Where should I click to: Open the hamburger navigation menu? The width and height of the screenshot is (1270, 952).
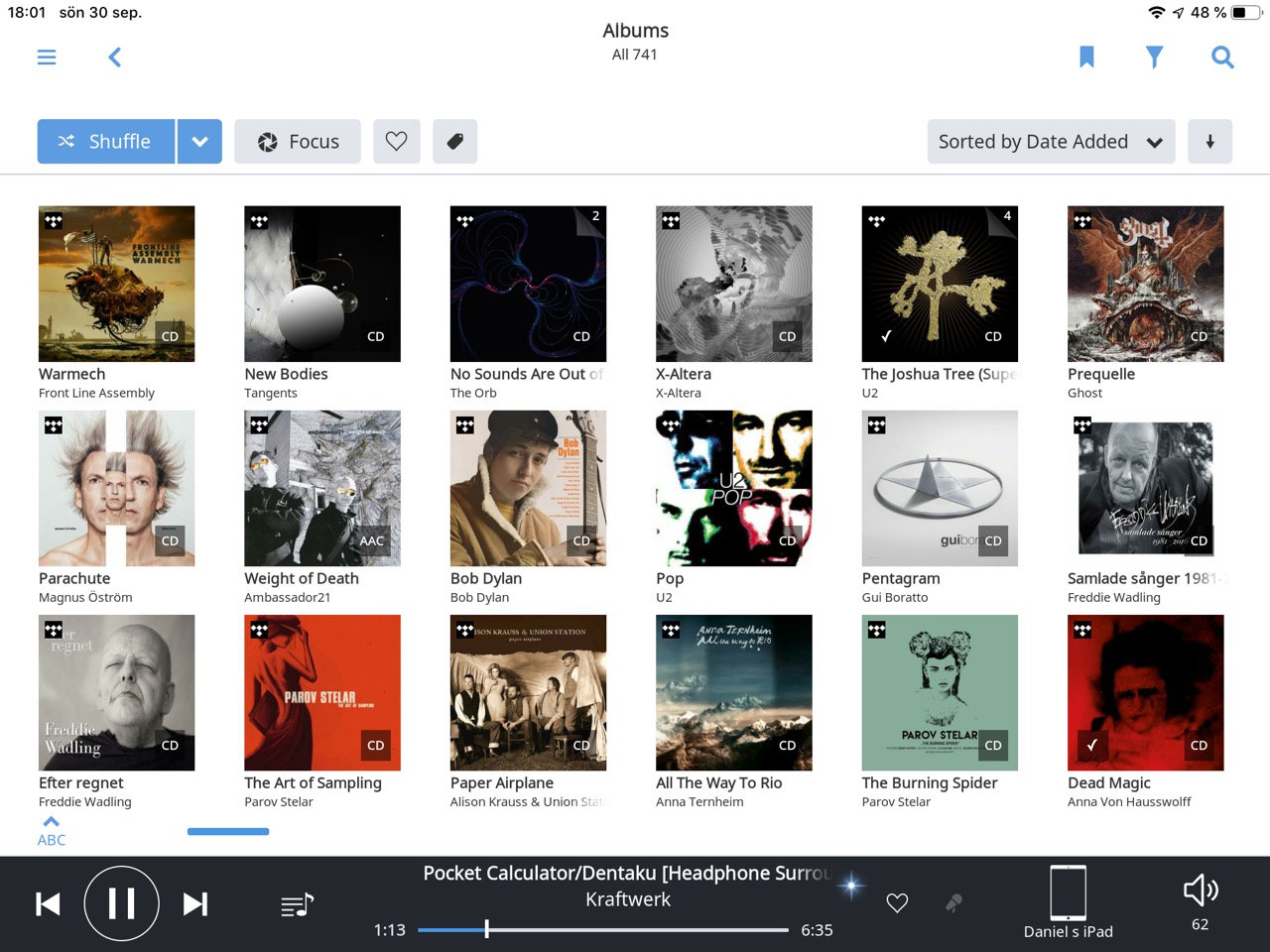click(x=47, y=58)
